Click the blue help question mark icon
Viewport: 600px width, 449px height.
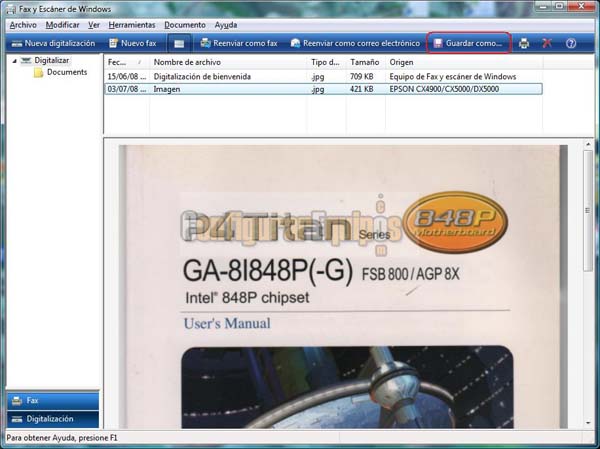(x=571, y=43)
